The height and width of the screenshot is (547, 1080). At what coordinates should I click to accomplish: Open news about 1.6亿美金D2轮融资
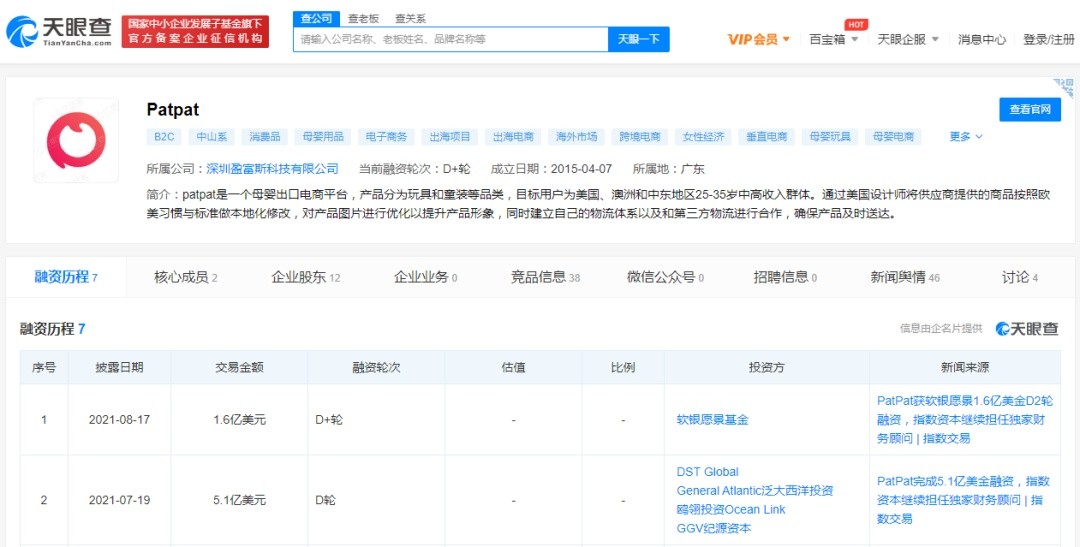pos(965,419)
